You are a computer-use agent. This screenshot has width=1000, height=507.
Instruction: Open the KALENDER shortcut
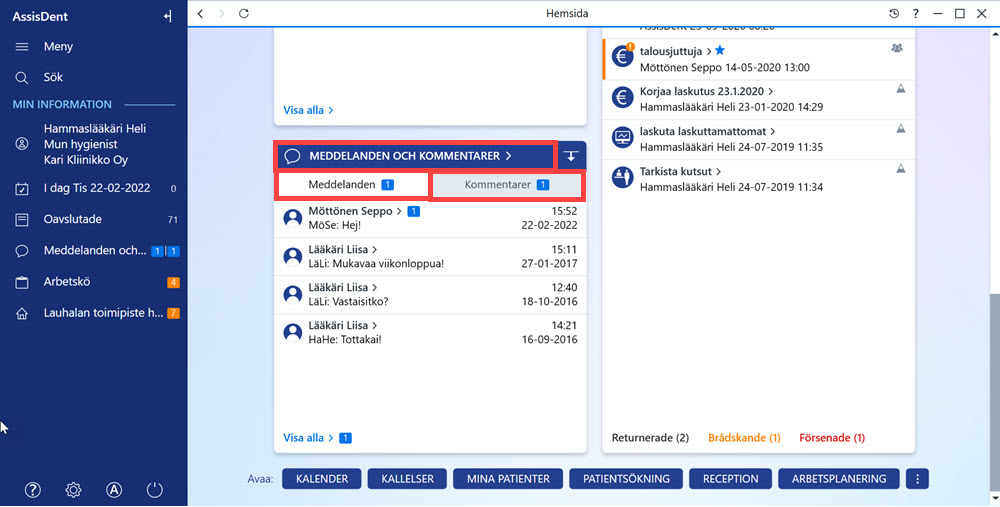[322, 479]
